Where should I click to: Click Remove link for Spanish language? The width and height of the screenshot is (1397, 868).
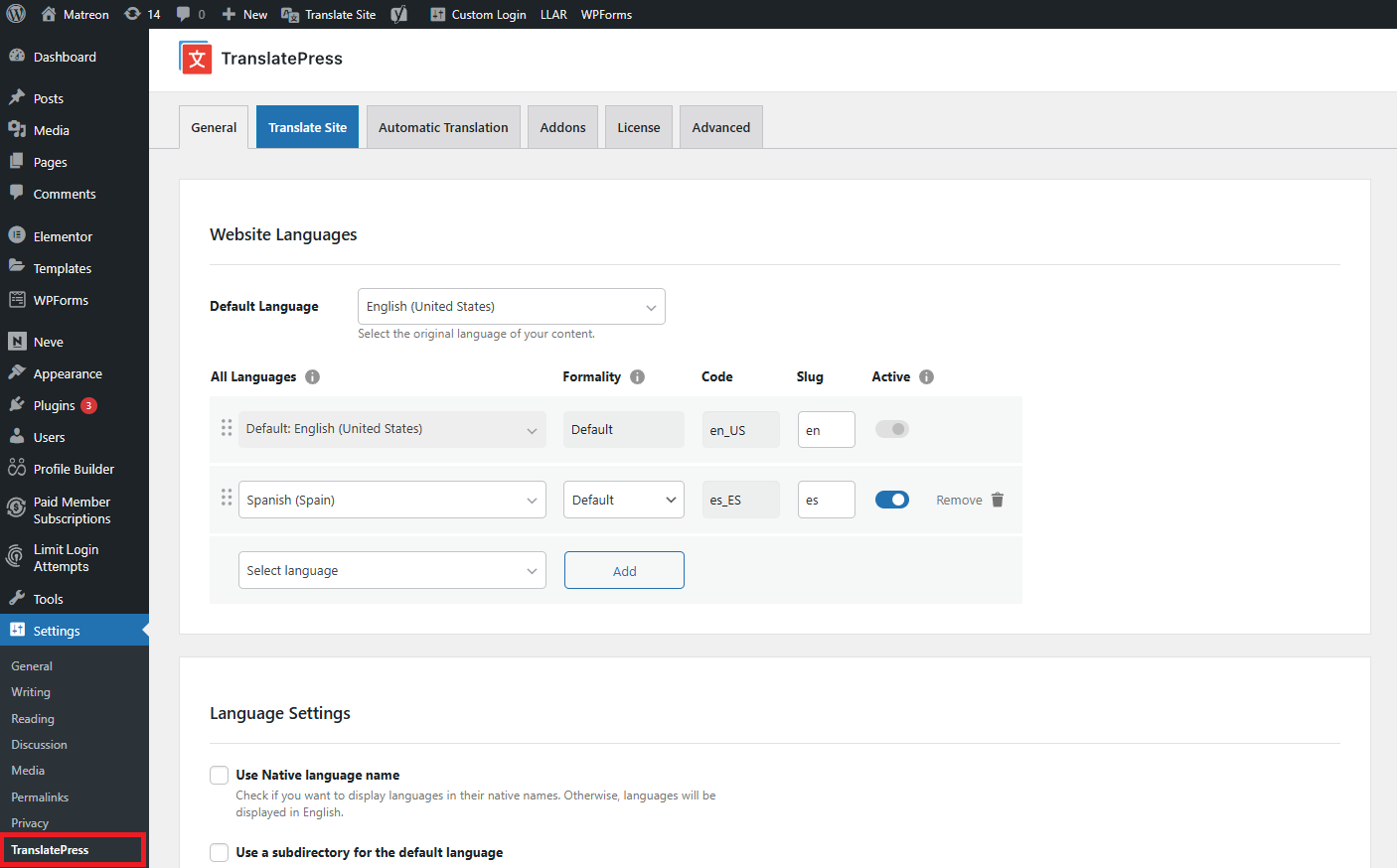pyautogui.click(x=959, y=500)
